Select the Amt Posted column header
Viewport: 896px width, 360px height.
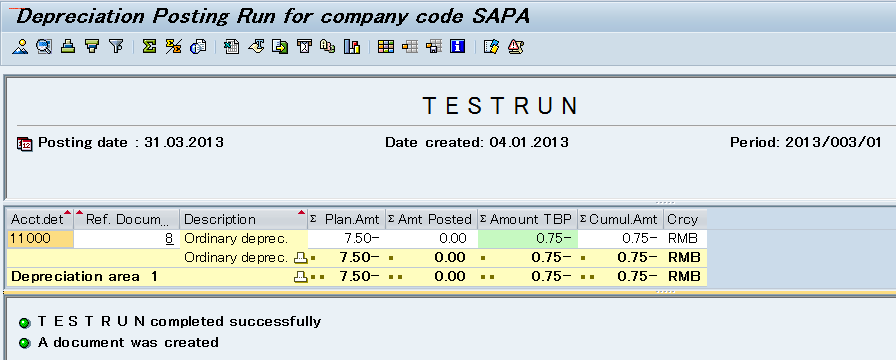pos(431,219)
